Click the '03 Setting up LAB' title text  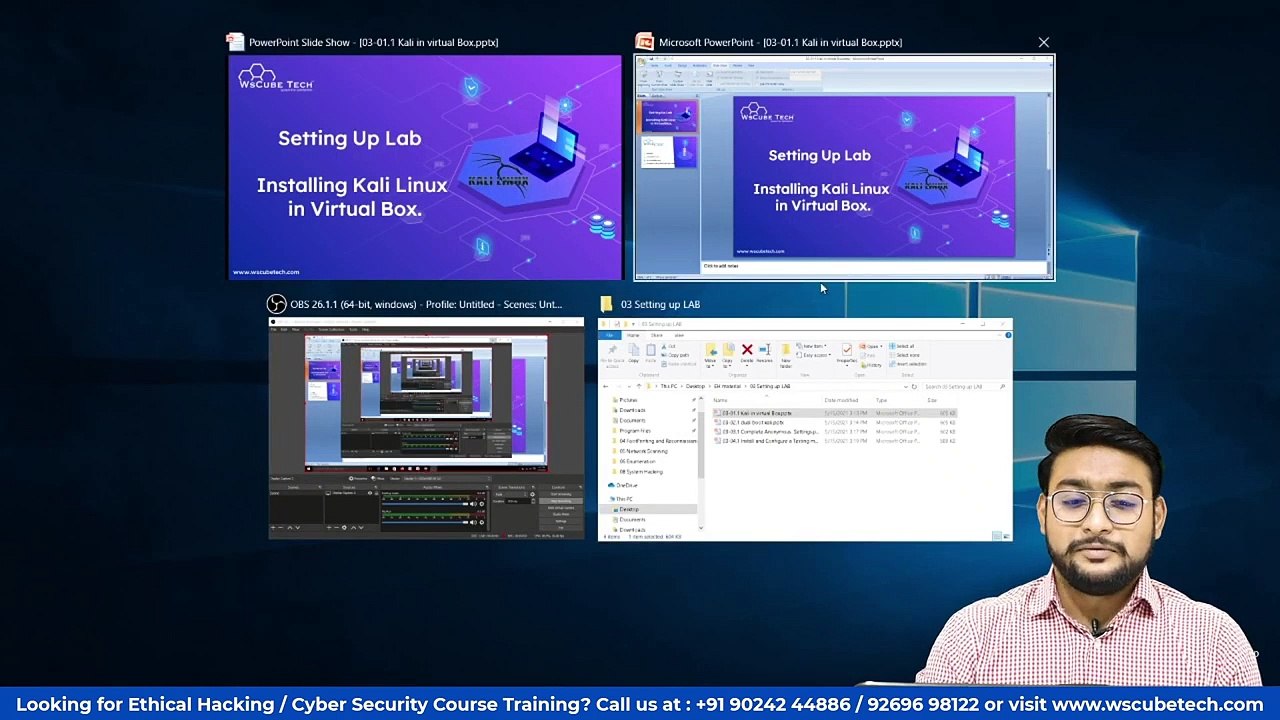coord(660,304)
